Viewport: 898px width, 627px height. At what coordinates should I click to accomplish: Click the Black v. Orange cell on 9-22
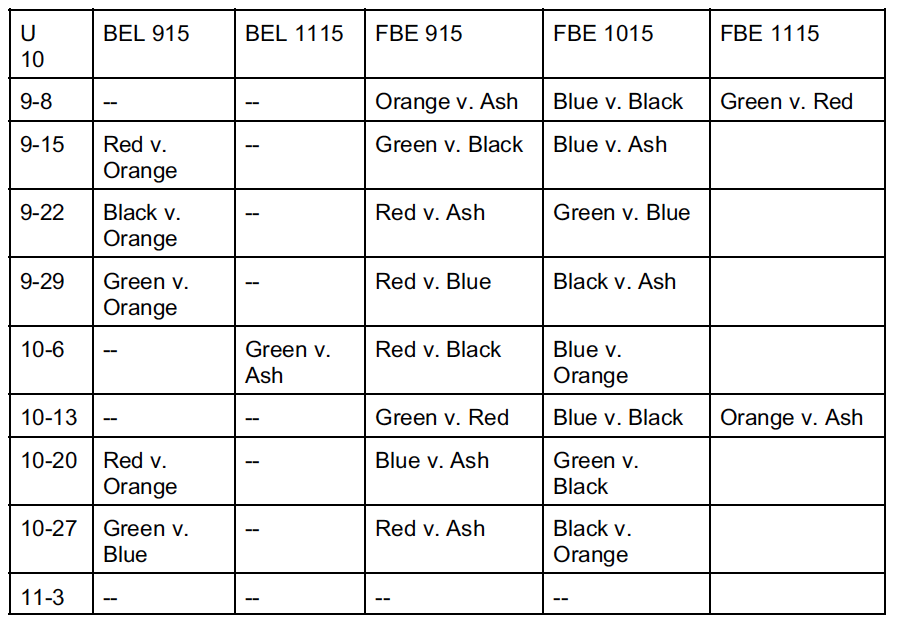pos(140,225)
